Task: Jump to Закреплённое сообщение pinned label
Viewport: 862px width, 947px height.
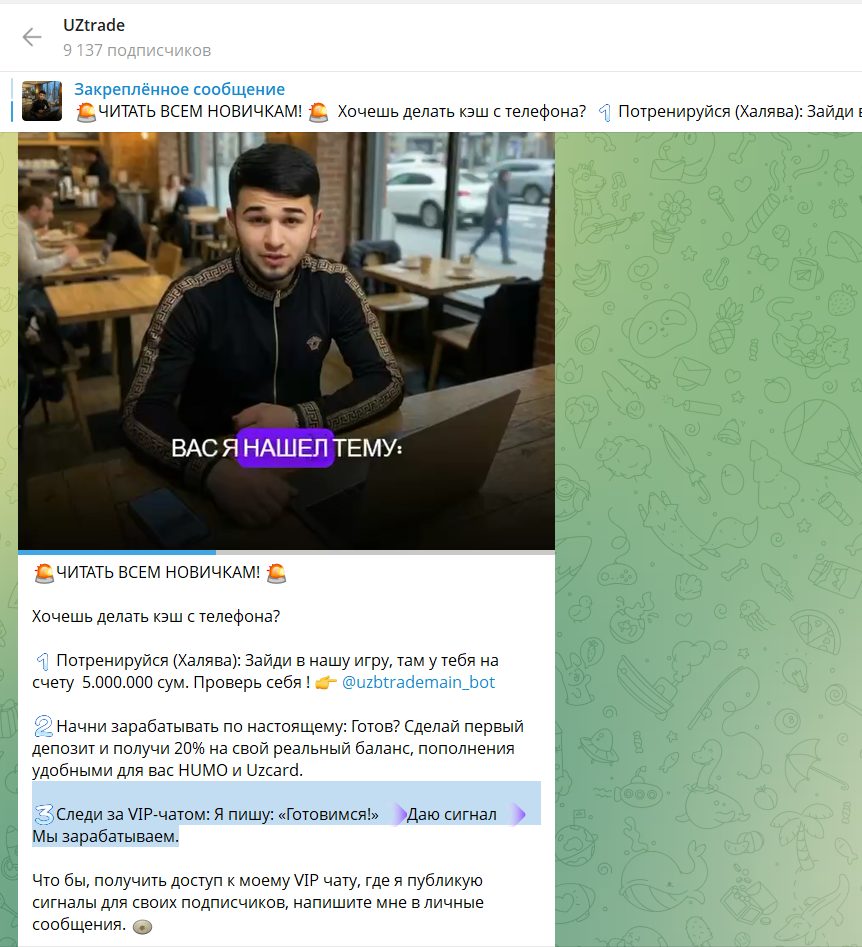Action: pos(179,89)
